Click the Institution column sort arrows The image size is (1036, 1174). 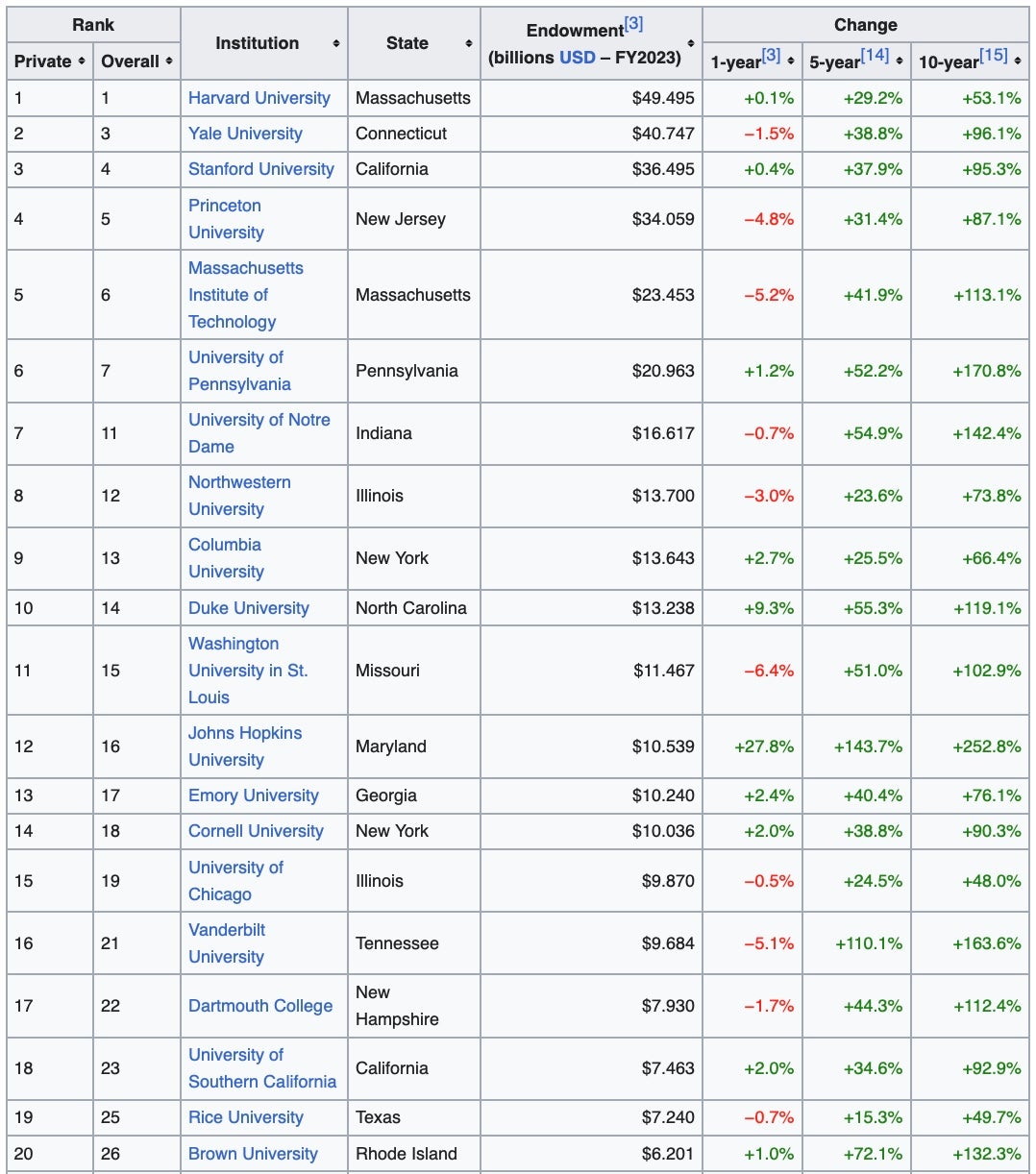coord(335,44)
